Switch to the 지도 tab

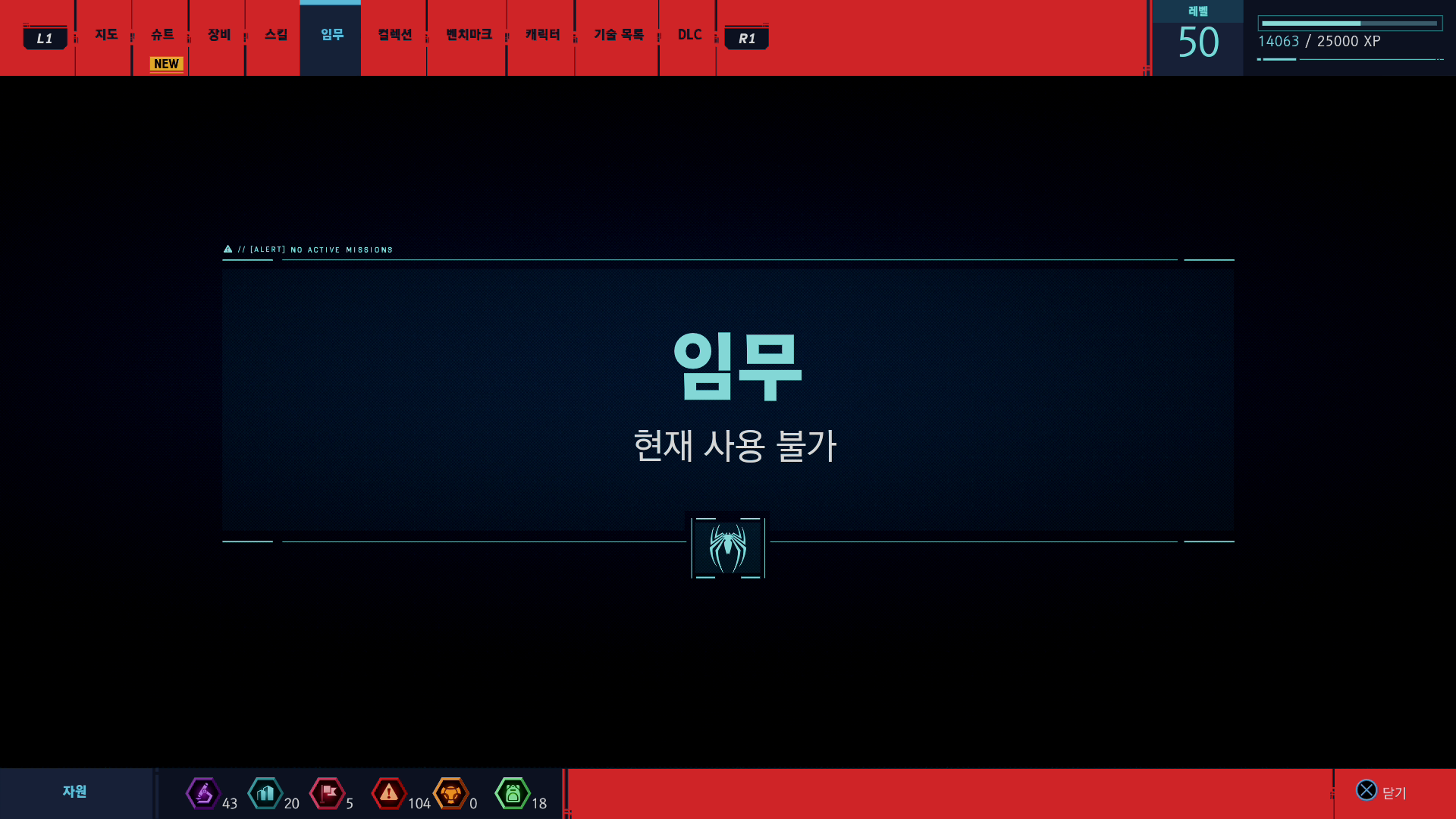click(106, 35)
